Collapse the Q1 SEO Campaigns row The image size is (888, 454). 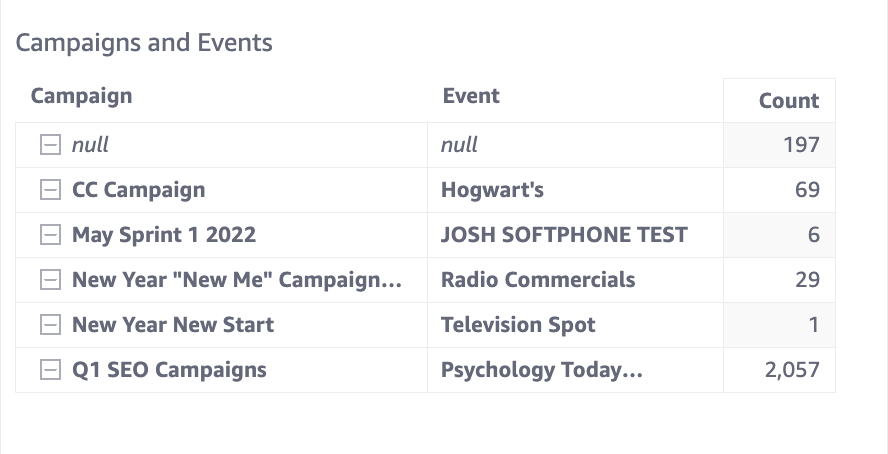point(49,370)
